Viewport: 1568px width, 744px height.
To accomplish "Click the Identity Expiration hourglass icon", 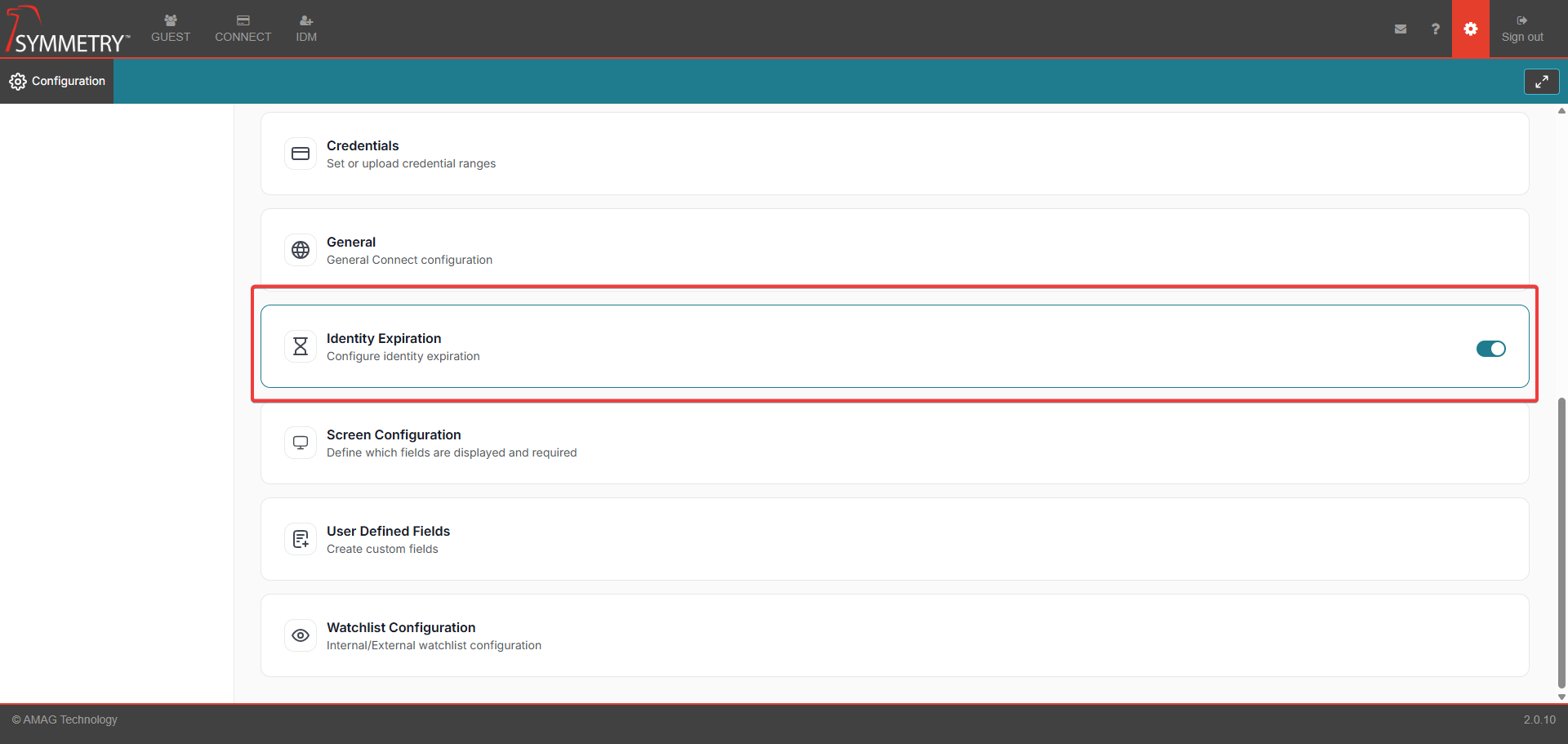I will point(301,346).
